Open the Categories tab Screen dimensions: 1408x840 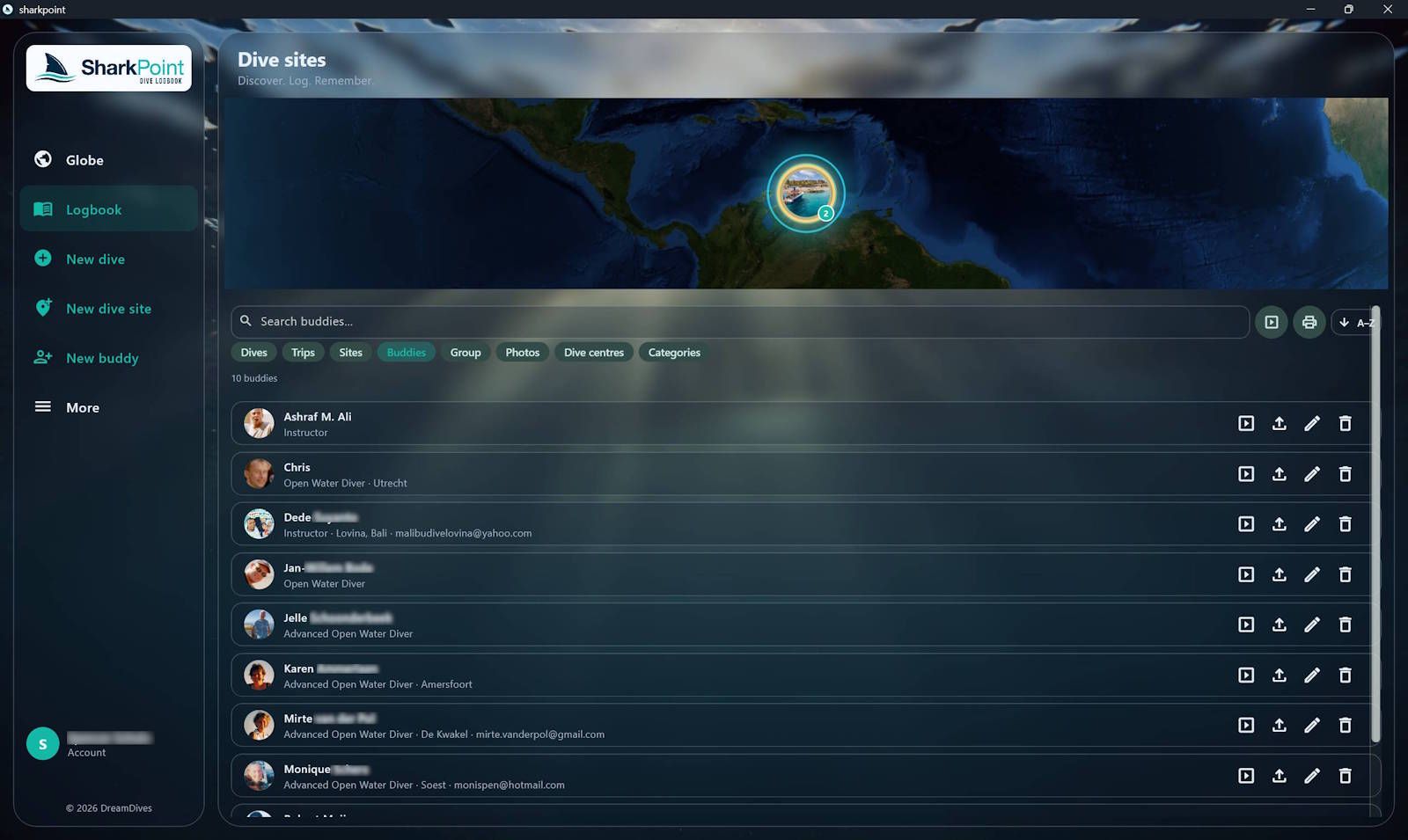674,353
